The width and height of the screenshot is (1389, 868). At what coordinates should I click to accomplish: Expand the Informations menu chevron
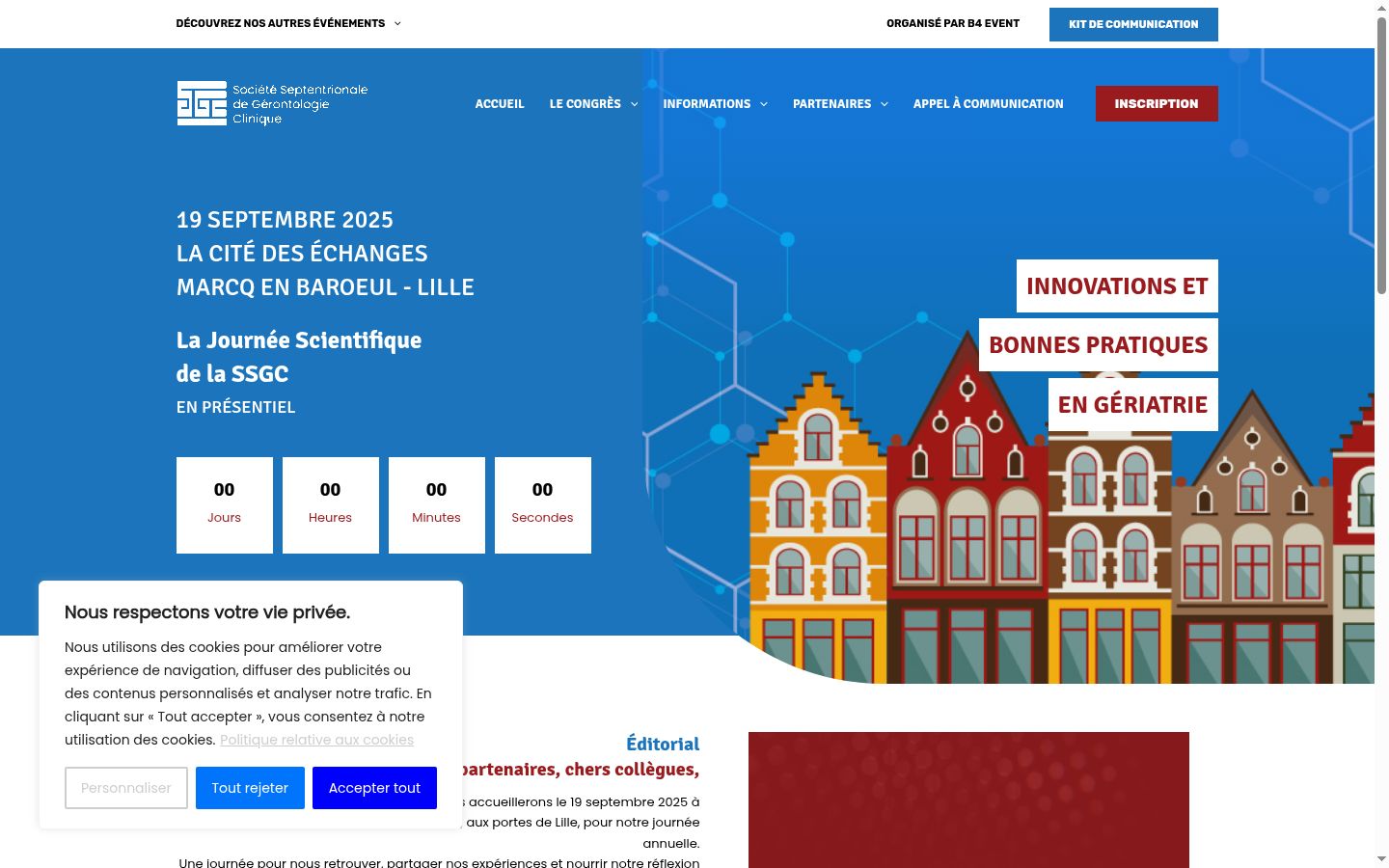tap(764, 104)
